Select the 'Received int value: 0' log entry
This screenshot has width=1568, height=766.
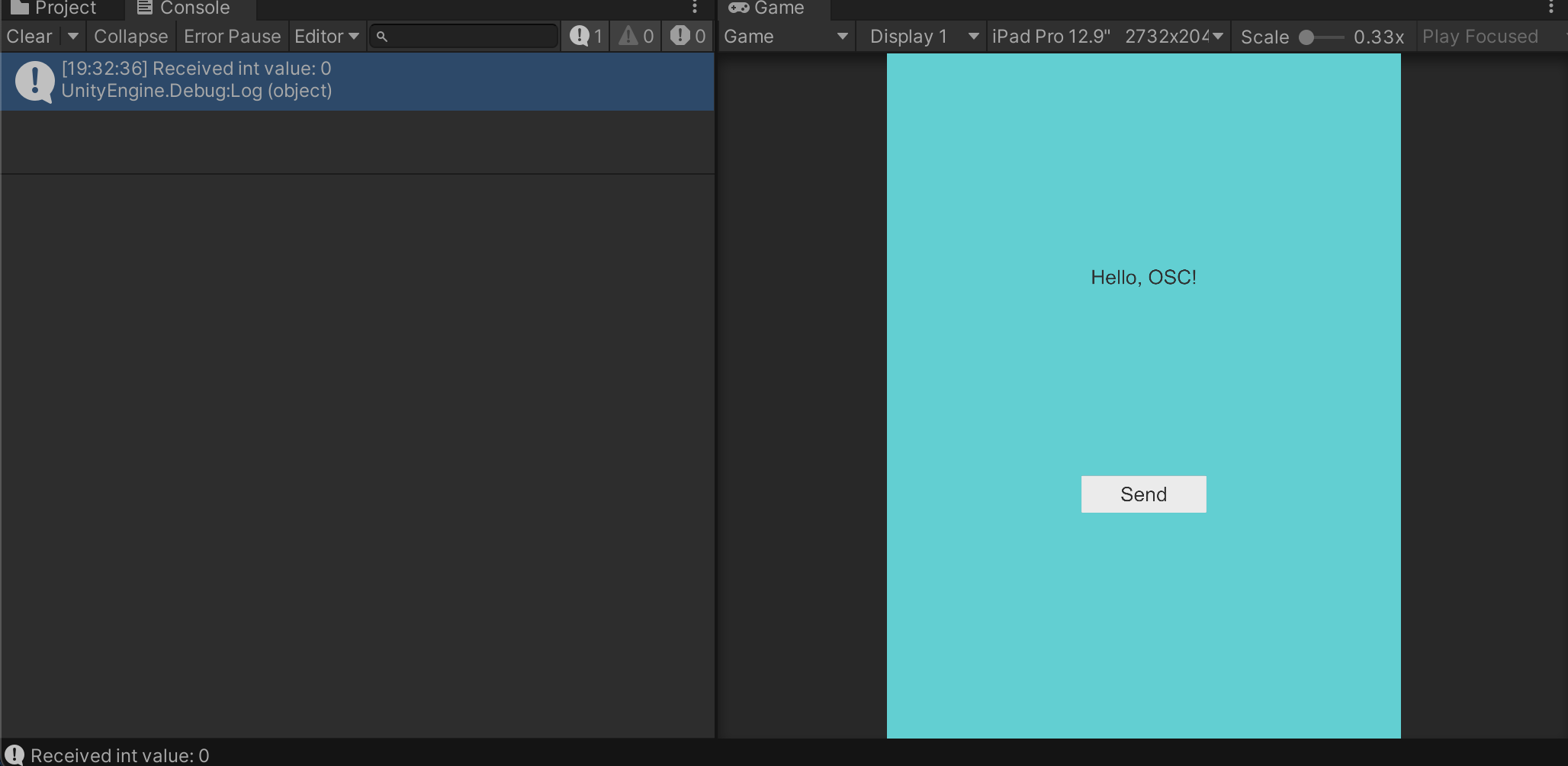pos(358,81)
